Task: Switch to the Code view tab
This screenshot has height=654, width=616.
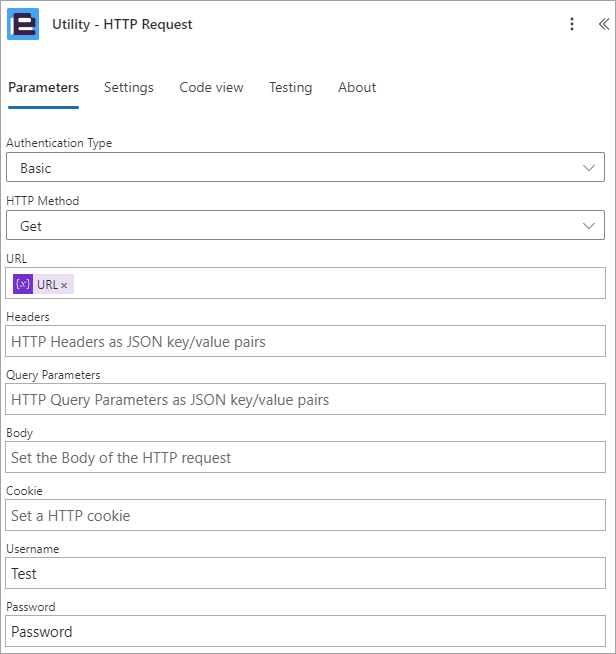Action: pos(211,87)
